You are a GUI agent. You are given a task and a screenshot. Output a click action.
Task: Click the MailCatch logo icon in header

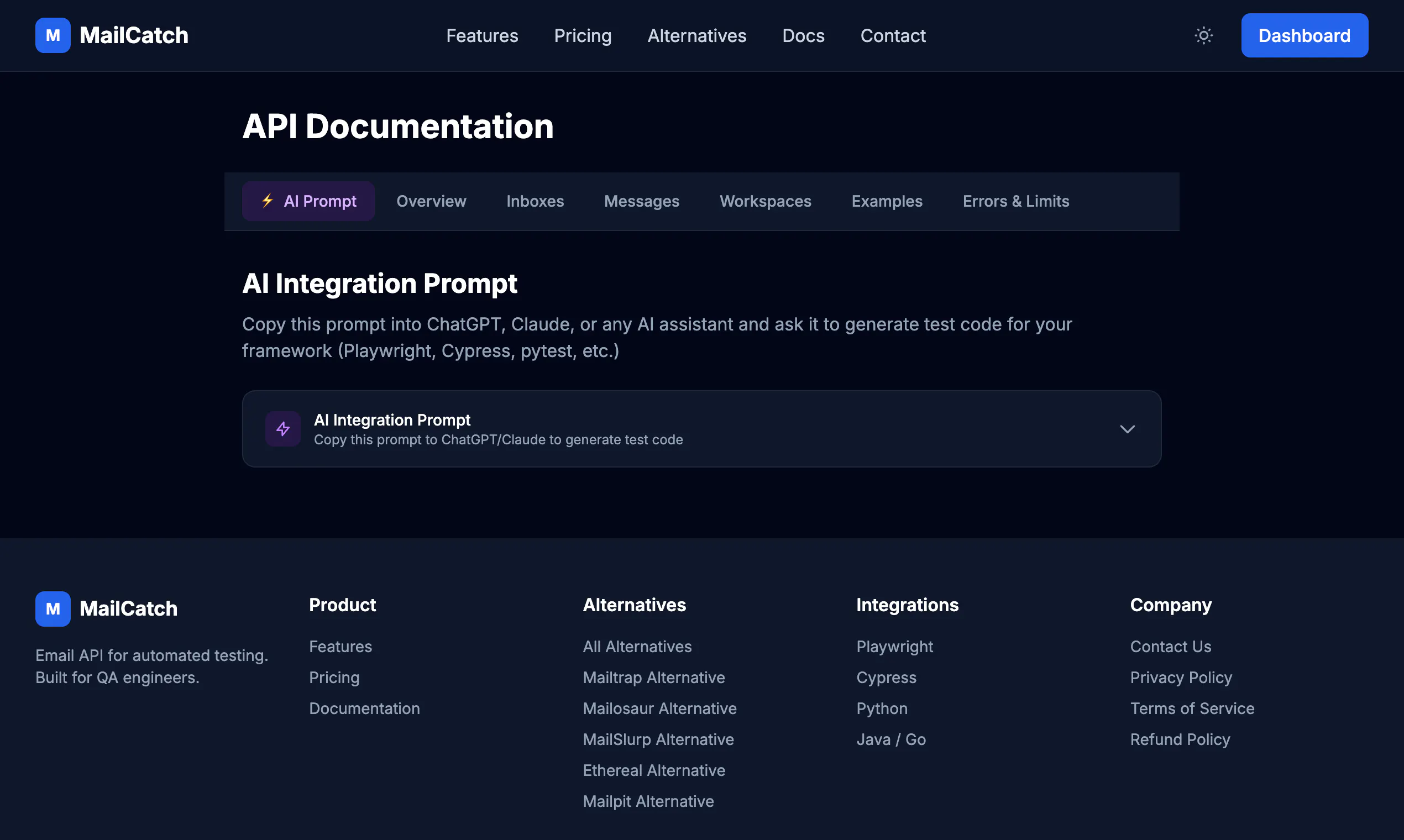[53, 35]
